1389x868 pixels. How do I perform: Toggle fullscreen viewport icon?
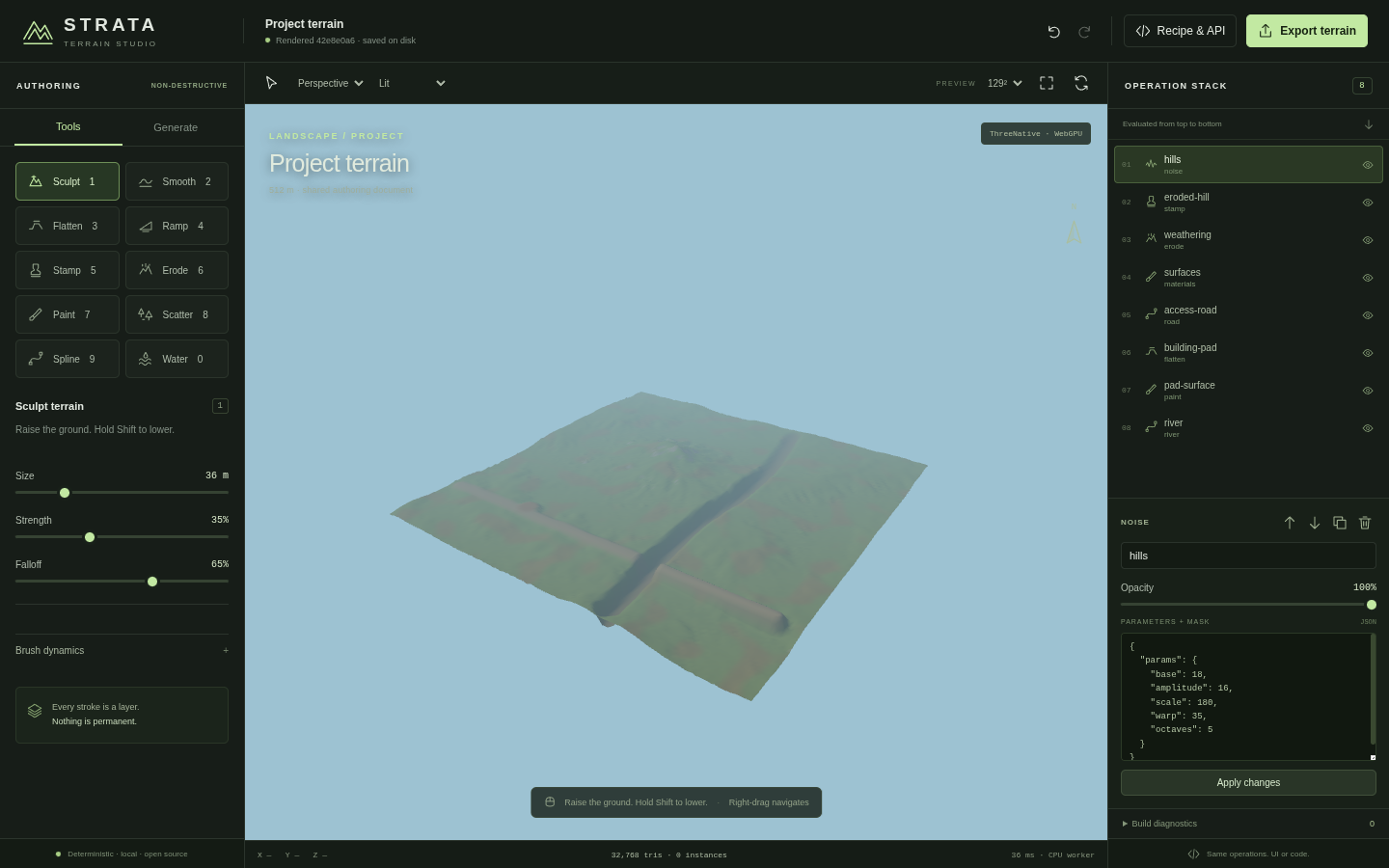[x=1047, y=83]
